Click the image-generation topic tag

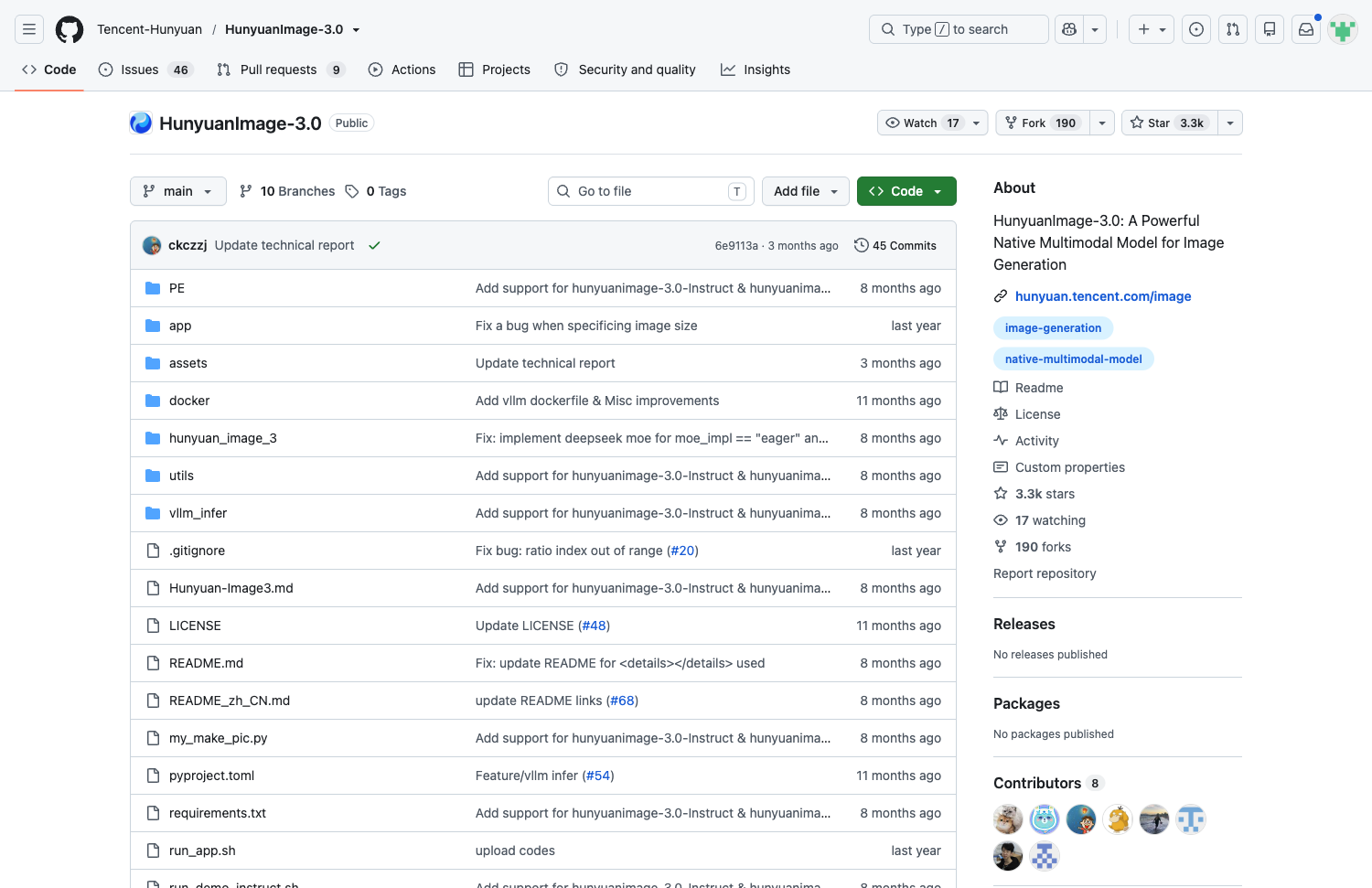coord(1053,328)
